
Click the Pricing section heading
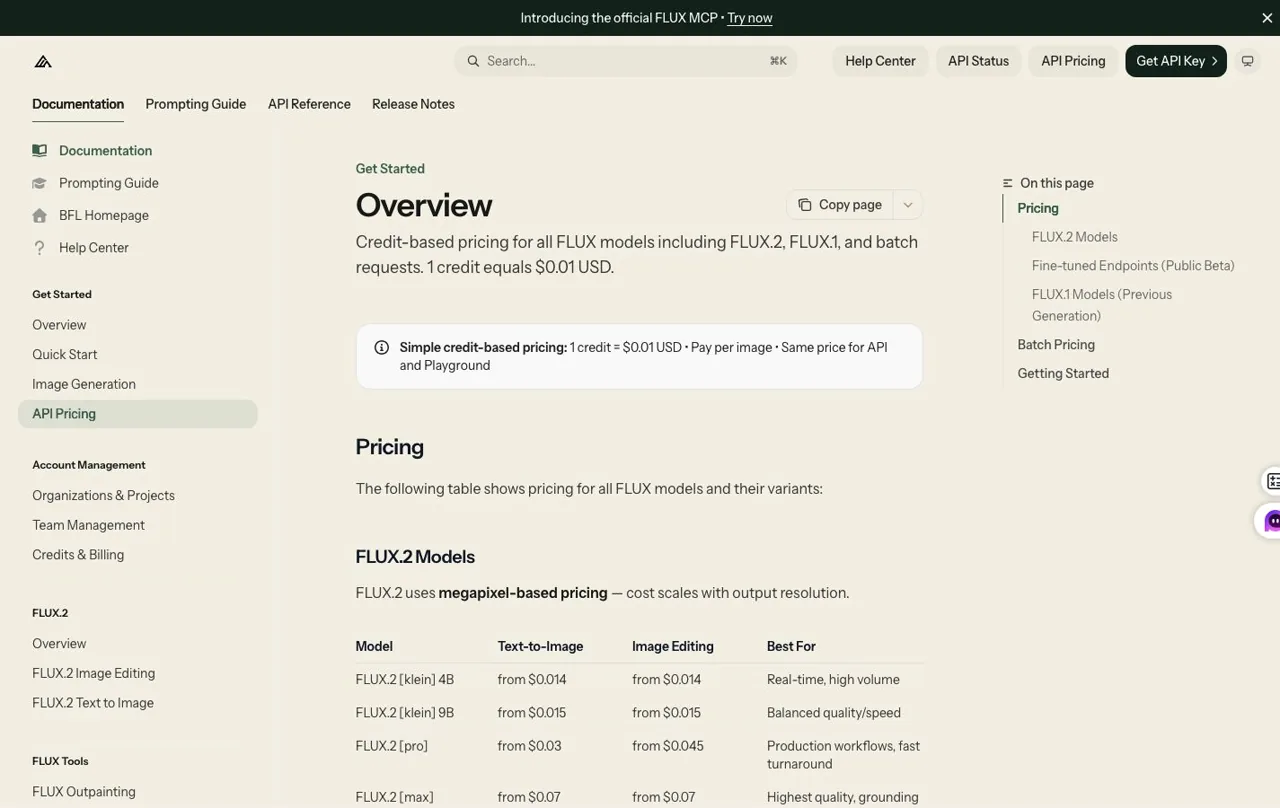[x=390, y=447]
